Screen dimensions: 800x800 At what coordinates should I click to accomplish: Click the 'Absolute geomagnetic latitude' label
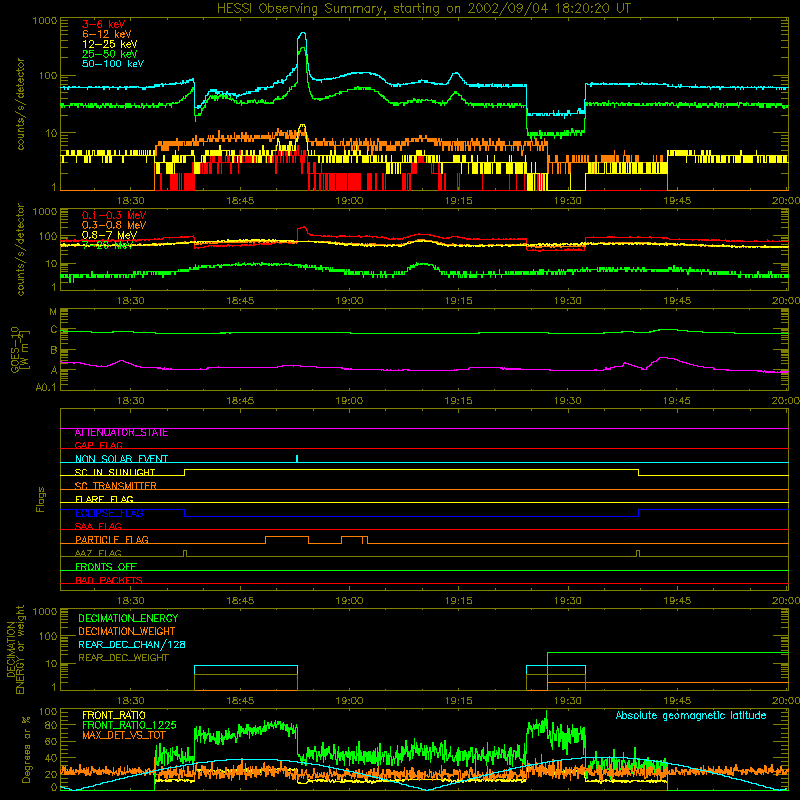tap(691, 715)
